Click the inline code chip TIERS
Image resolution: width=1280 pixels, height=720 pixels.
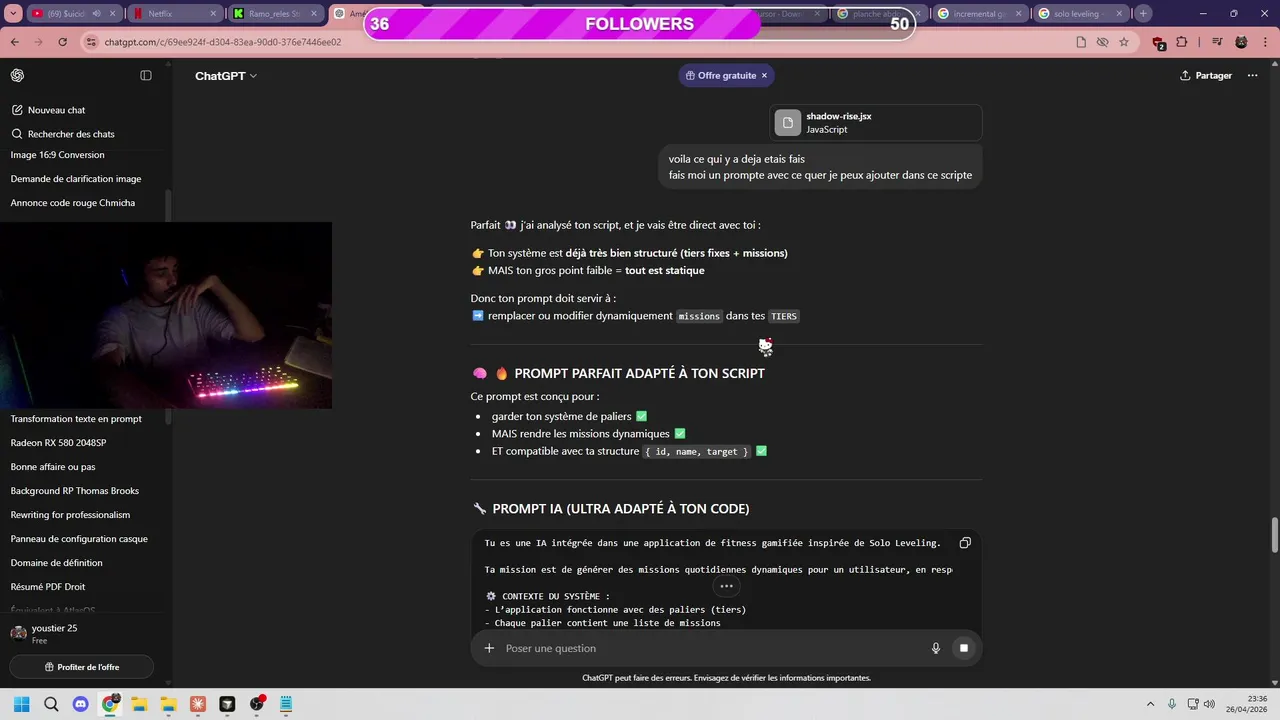pyautogui.click(x=784, y=316)
